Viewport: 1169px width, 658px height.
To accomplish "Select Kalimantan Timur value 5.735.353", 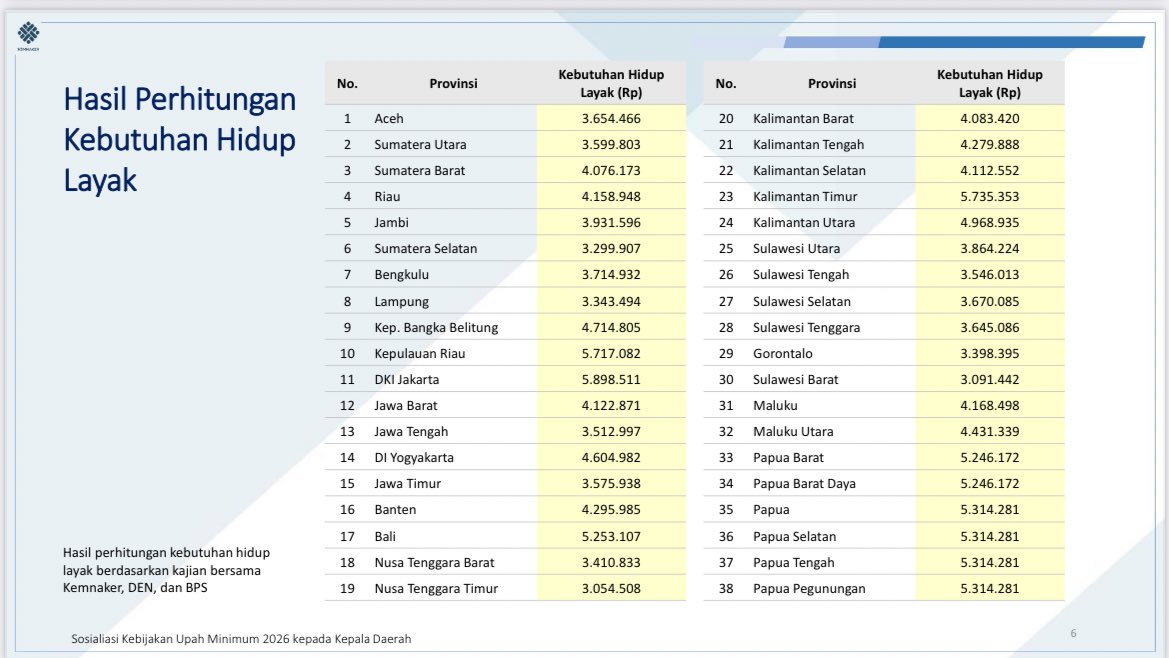I will coord(989,197).
